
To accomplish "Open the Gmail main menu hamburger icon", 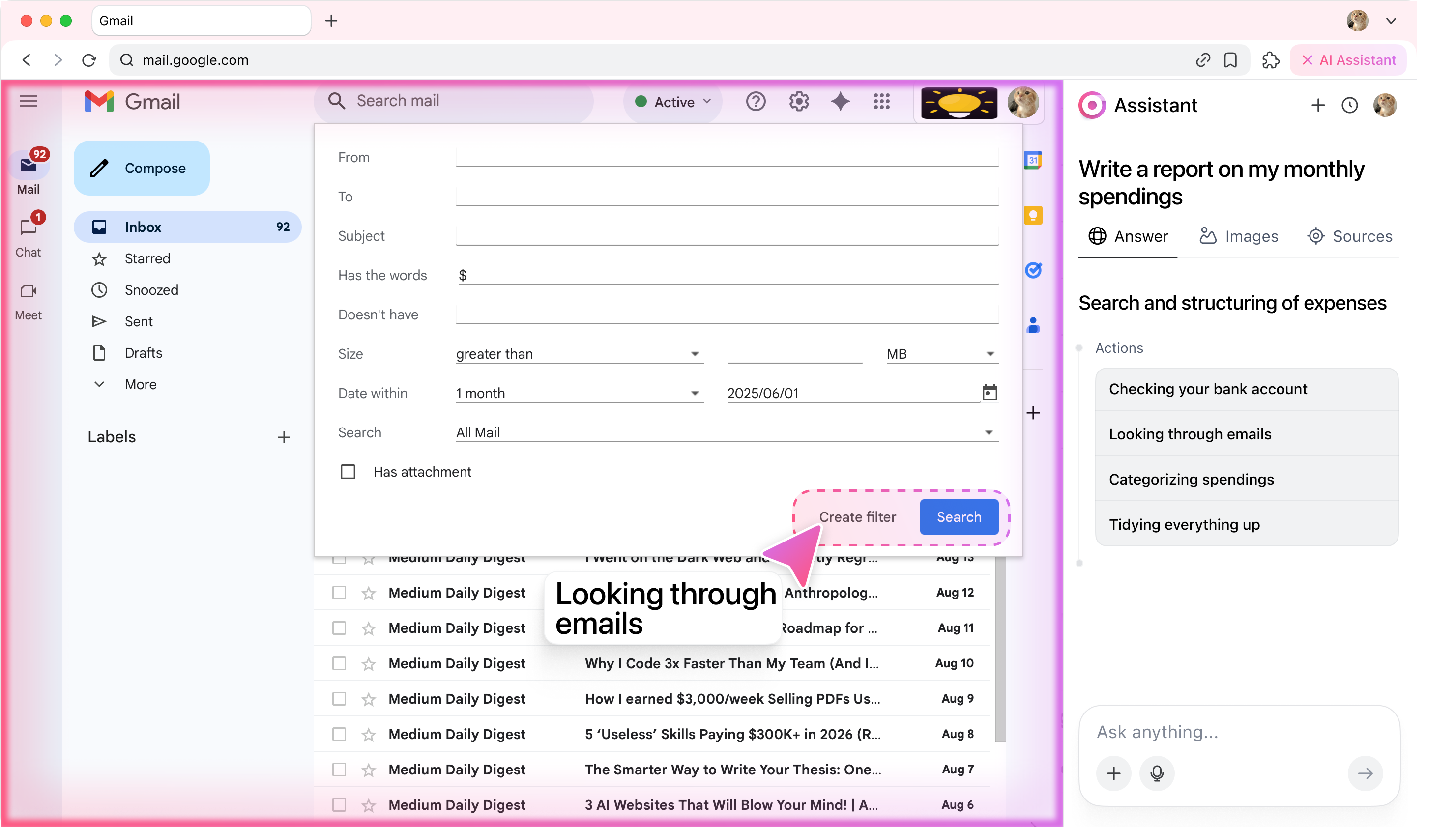I will point(29,102).
